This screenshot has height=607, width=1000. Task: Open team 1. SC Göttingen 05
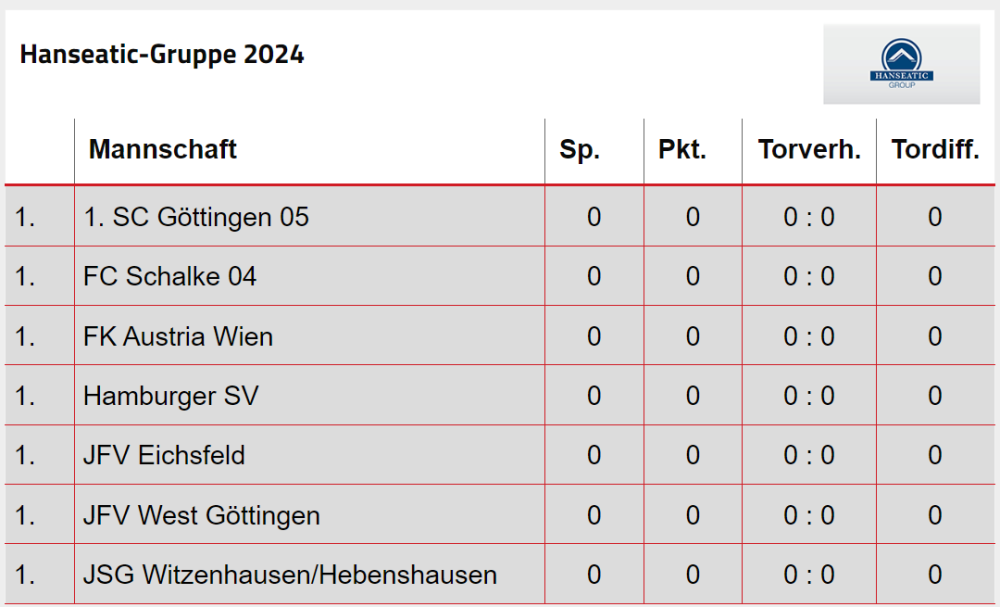click(x=196, y=217)
